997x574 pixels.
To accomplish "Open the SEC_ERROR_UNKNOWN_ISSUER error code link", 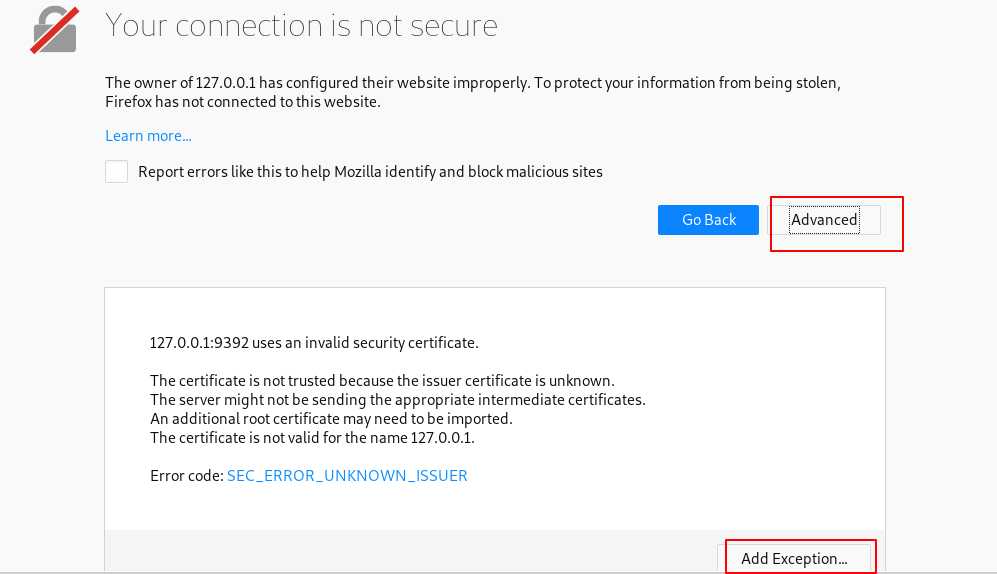I will tap(347, 476).
